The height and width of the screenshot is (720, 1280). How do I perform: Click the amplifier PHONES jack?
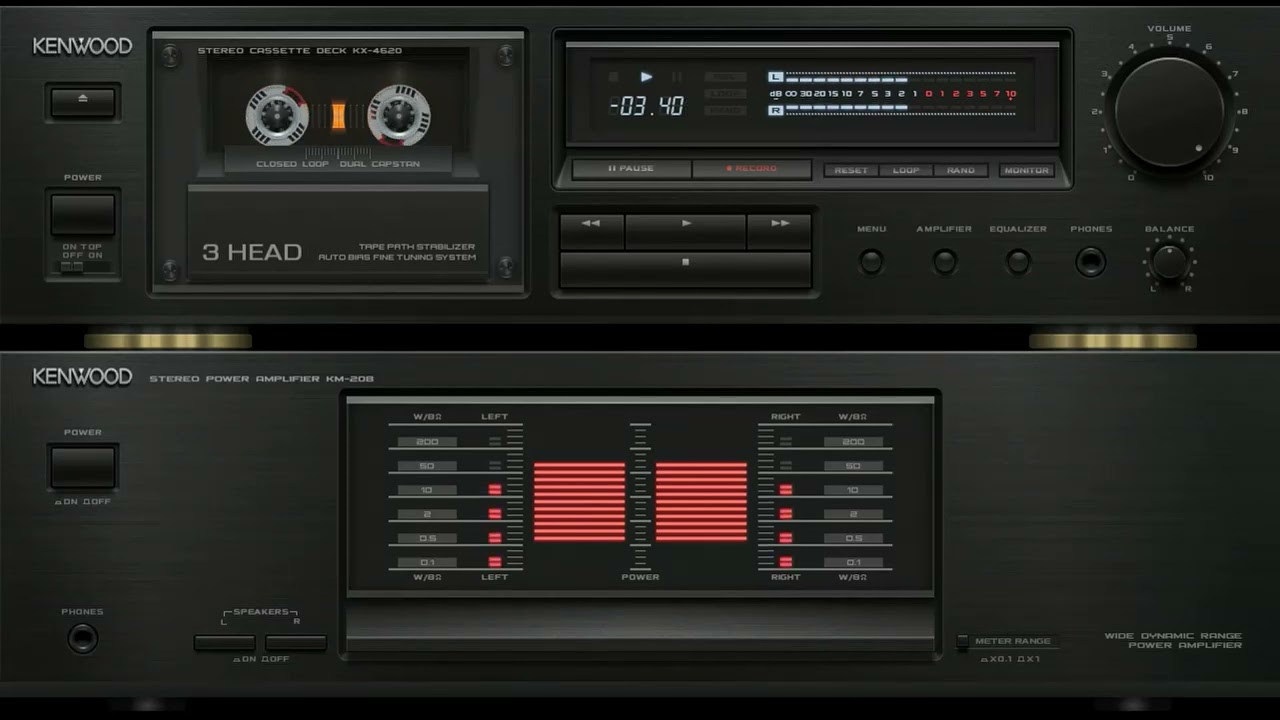(82, 638)
